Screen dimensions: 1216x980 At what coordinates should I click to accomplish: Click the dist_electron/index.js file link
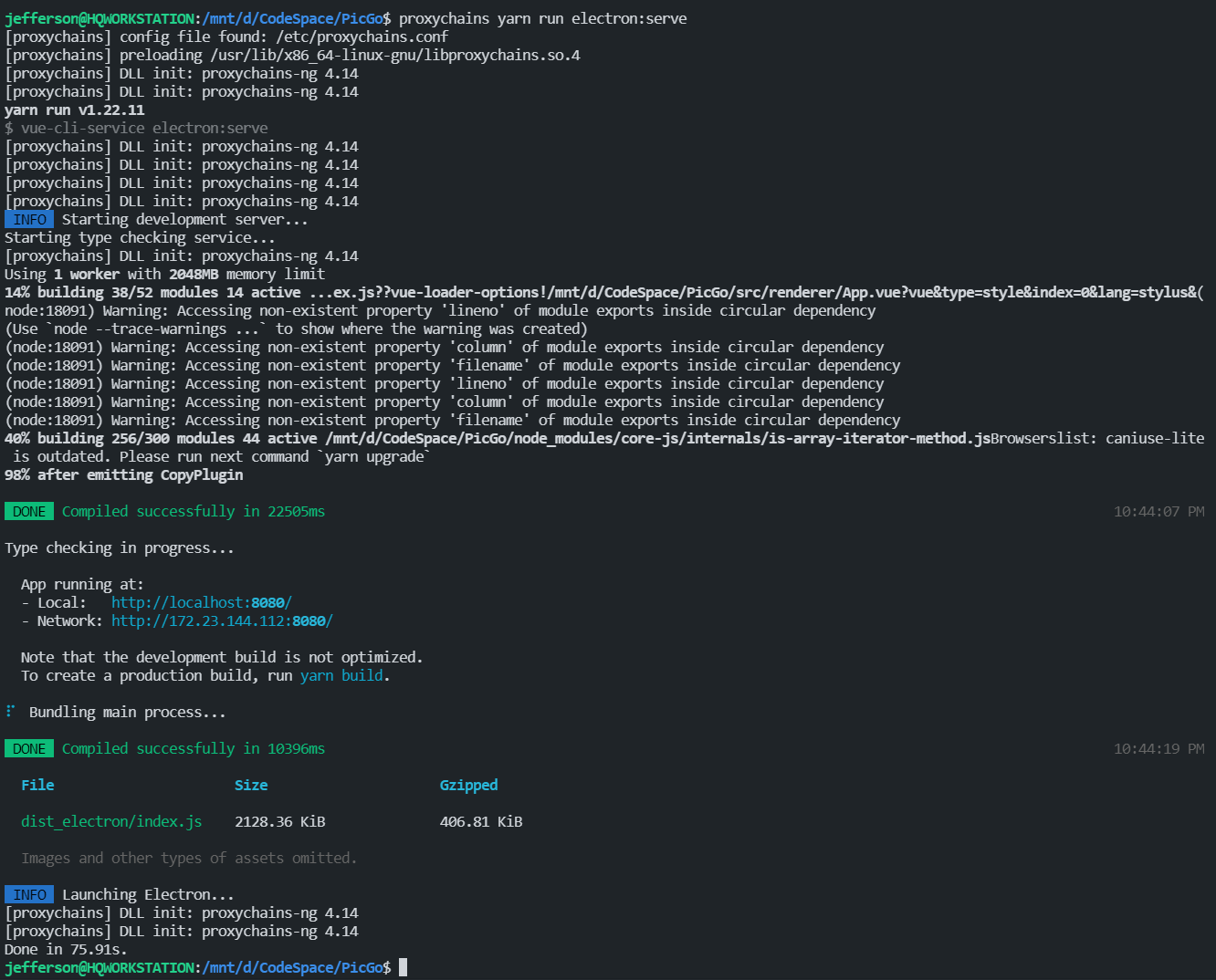coord(110,821)
